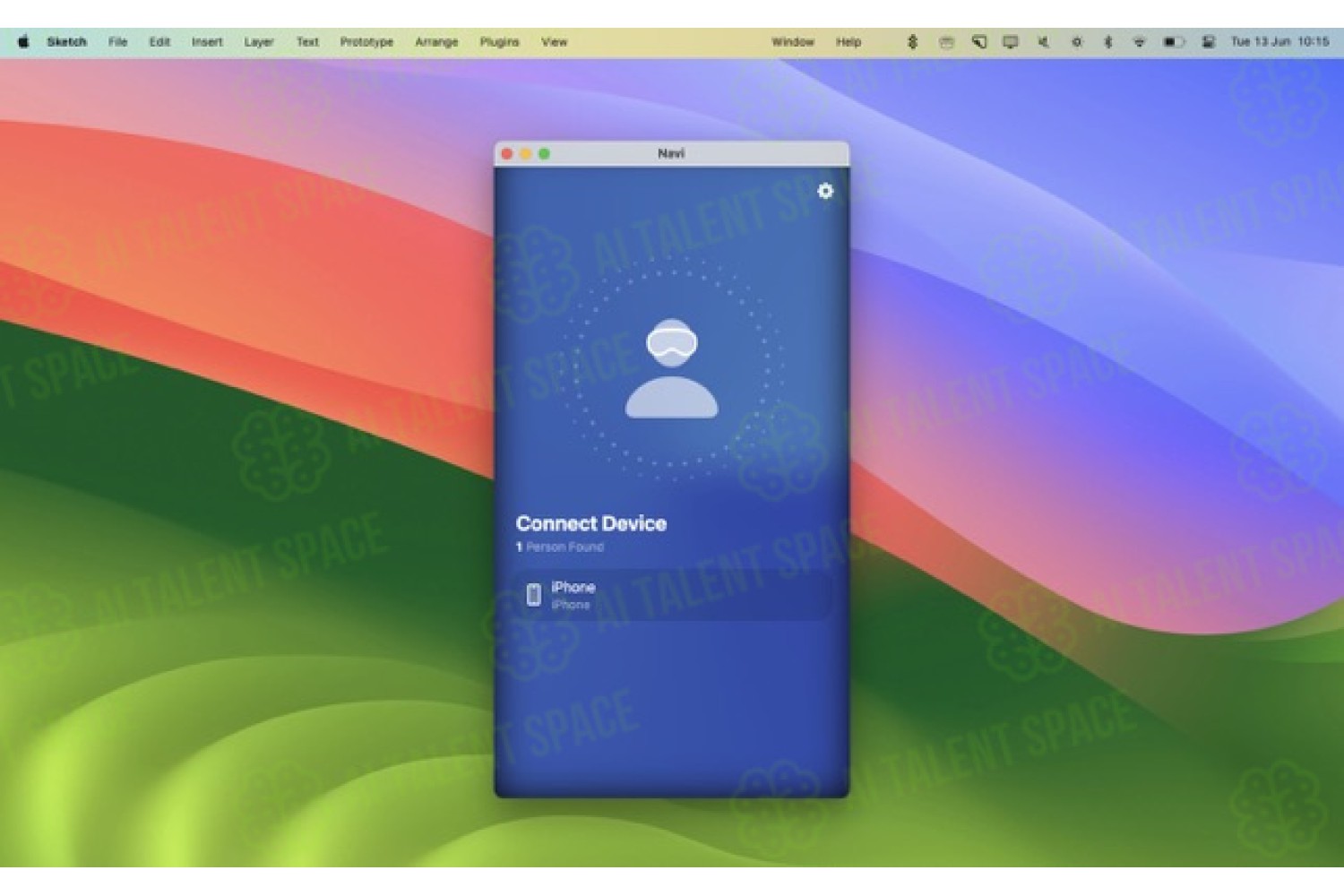Open the Apple menu
This screenshot has height=896, width=1344.
click(23, 41)
